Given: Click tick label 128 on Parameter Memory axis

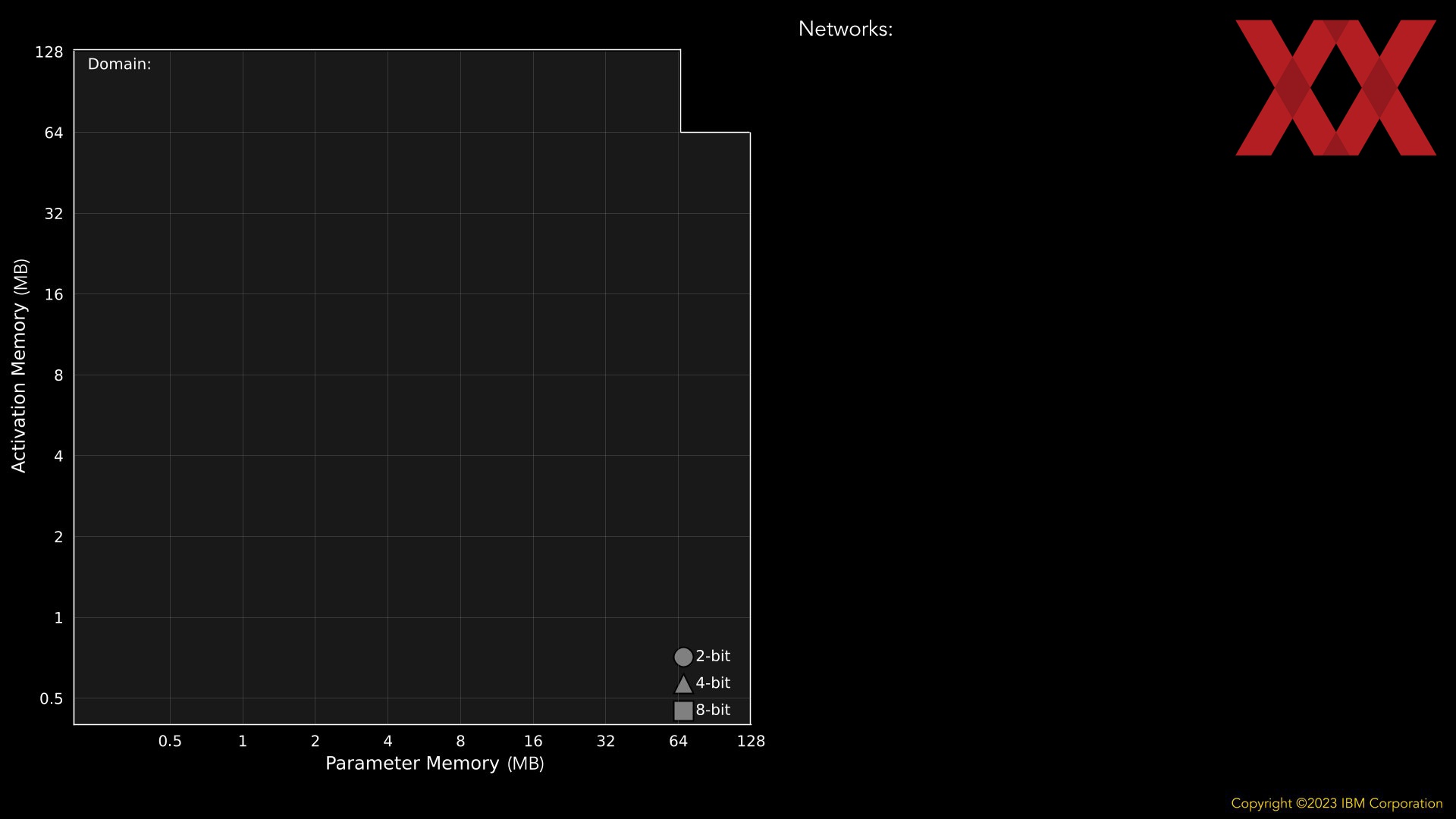Looking at the screenshot, I should pyautogui.click(x=751, y=742).
